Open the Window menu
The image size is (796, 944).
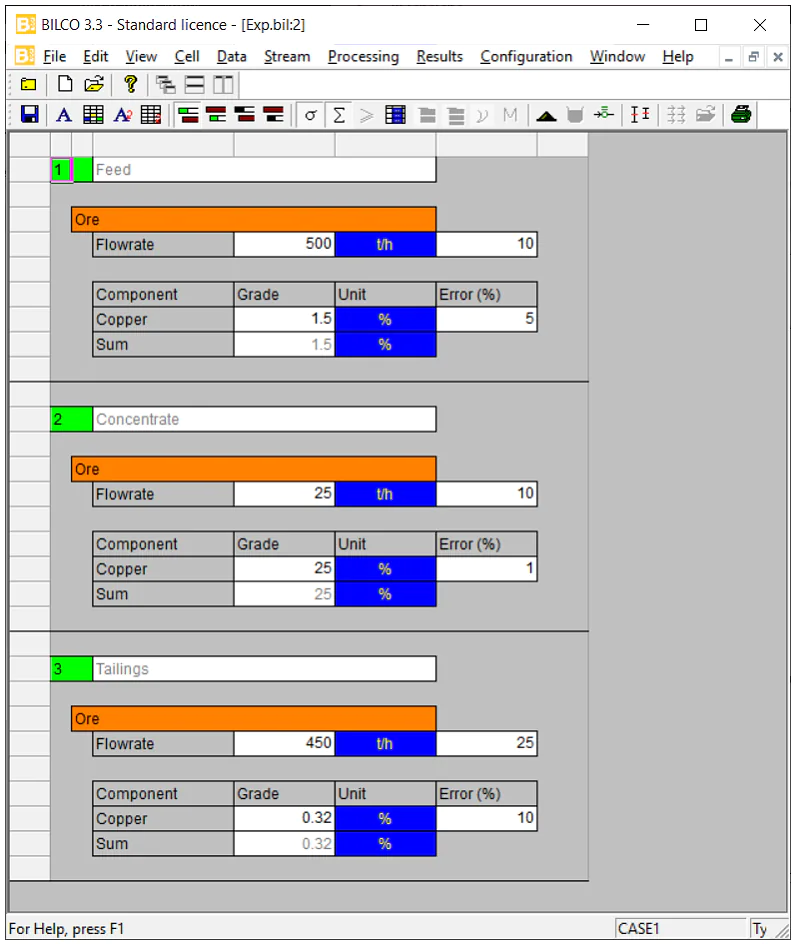[x=618, y=57]
